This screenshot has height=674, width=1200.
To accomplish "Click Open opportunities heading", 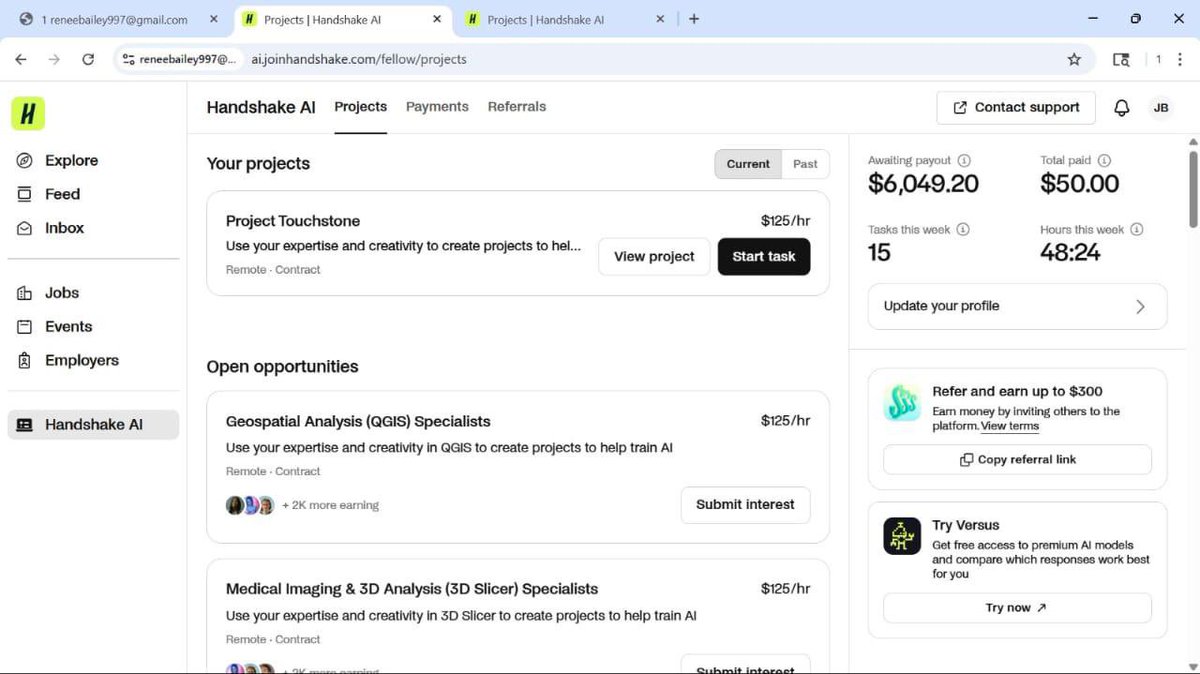I will pyautogui.click(x=282, y=367).
